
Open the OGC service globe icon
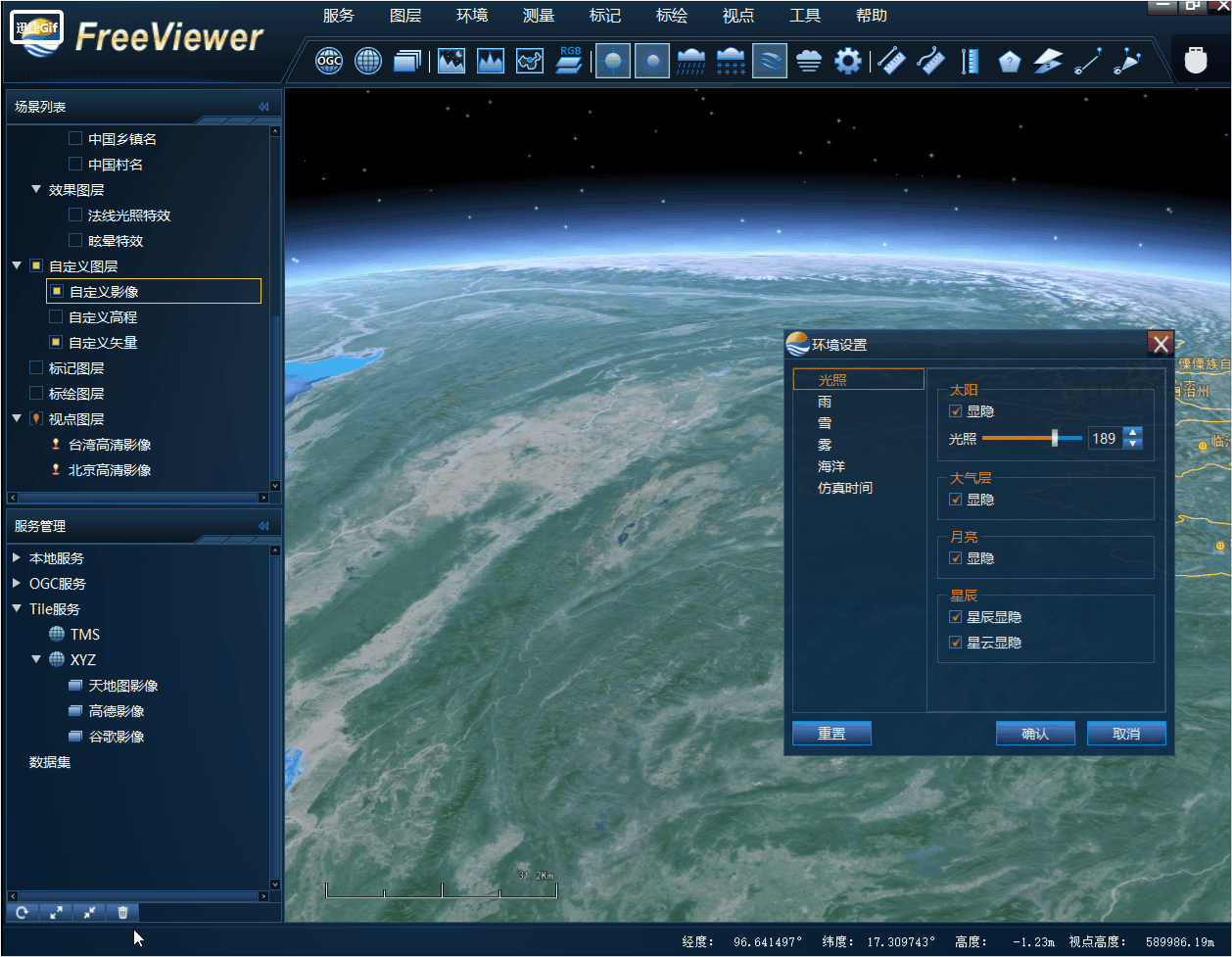click(329, 62)
